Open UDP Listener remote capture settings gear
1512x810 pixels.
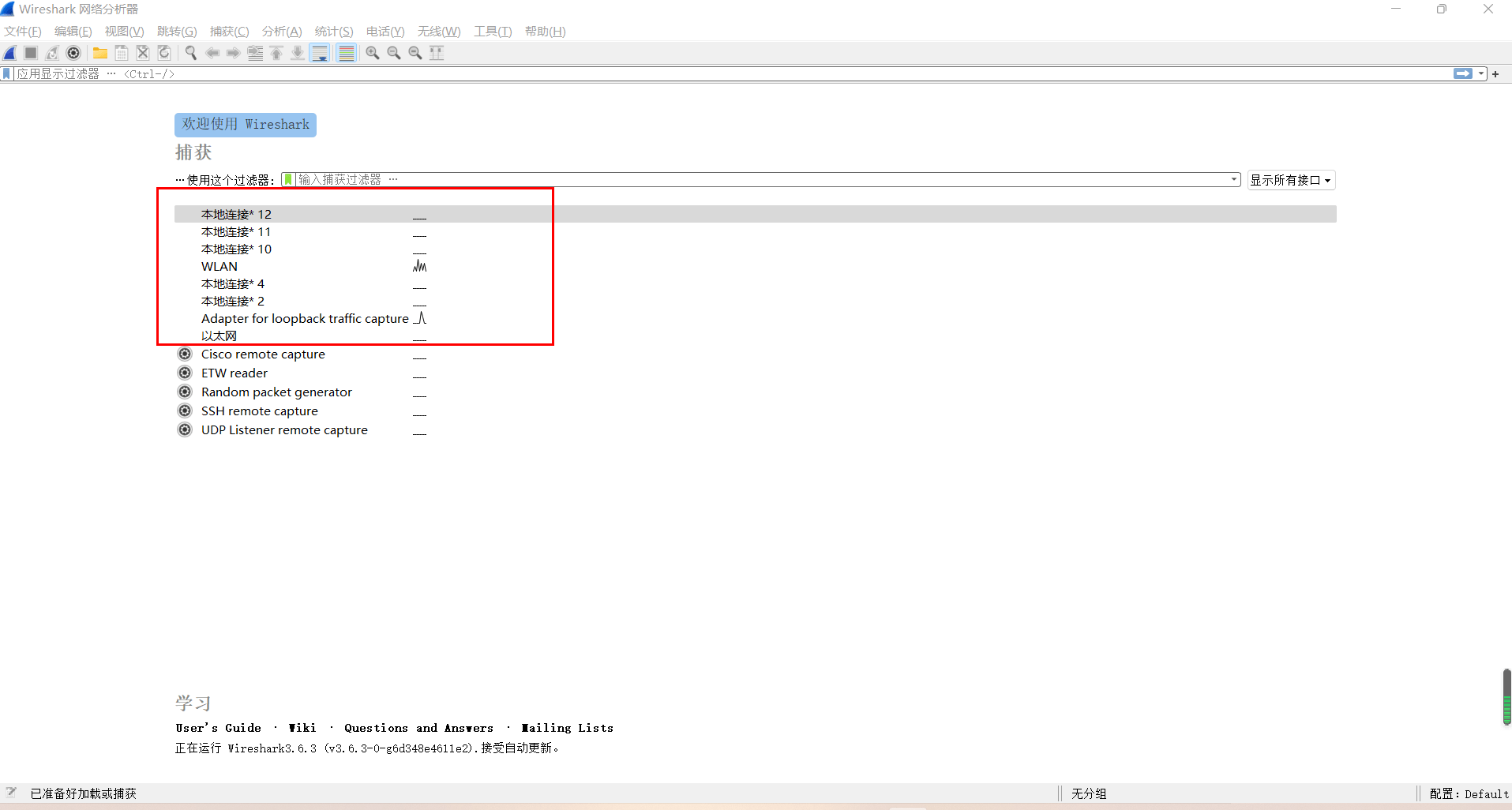185,429
